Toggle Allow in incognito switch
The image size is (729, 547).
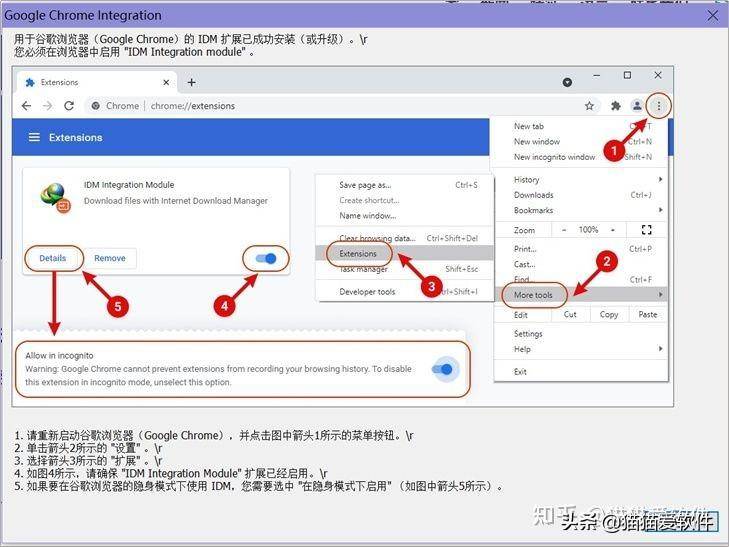pos(442,369)
